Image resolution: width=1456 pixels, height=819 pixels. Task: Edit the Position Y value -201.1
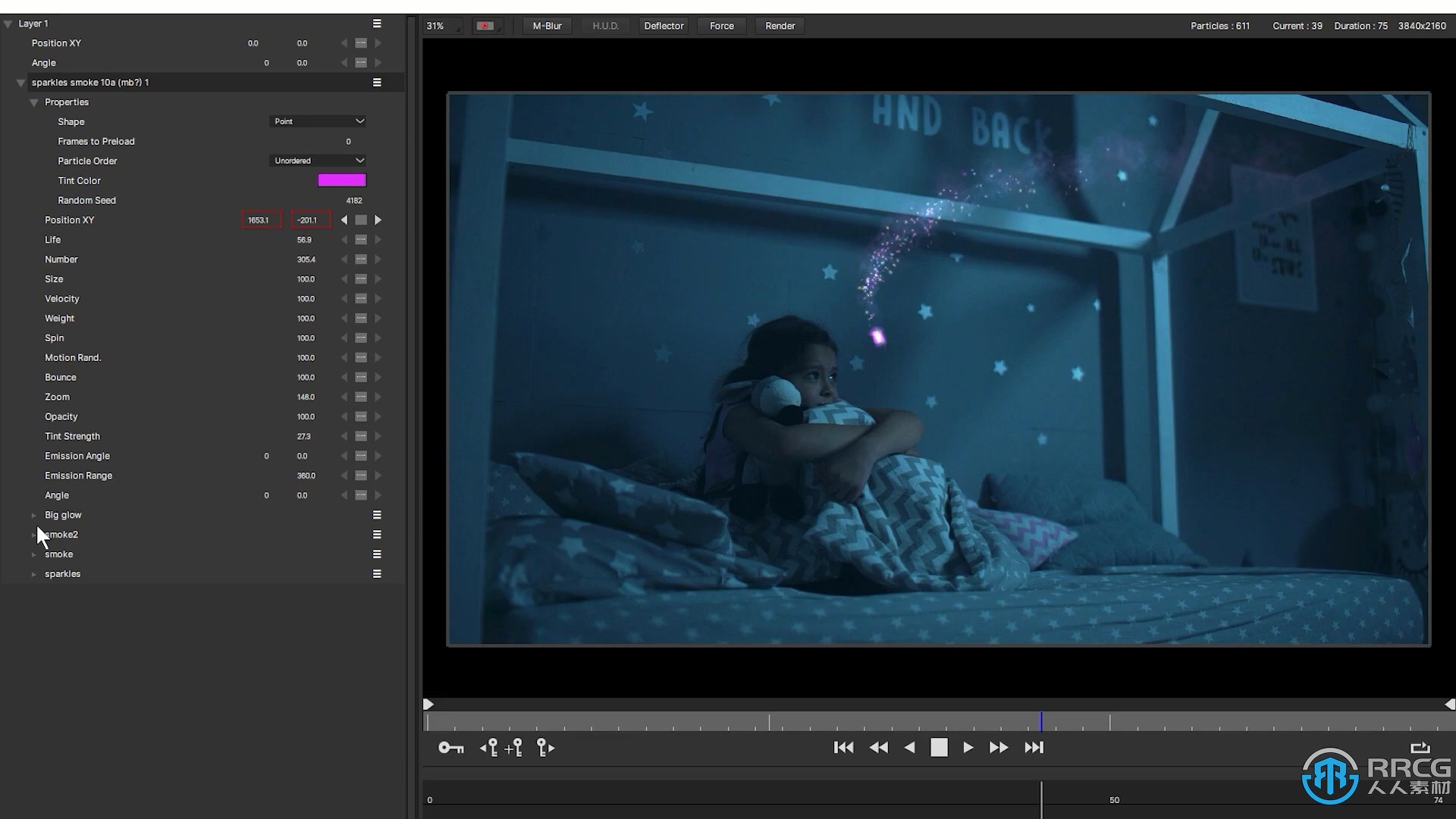point(311,220)
